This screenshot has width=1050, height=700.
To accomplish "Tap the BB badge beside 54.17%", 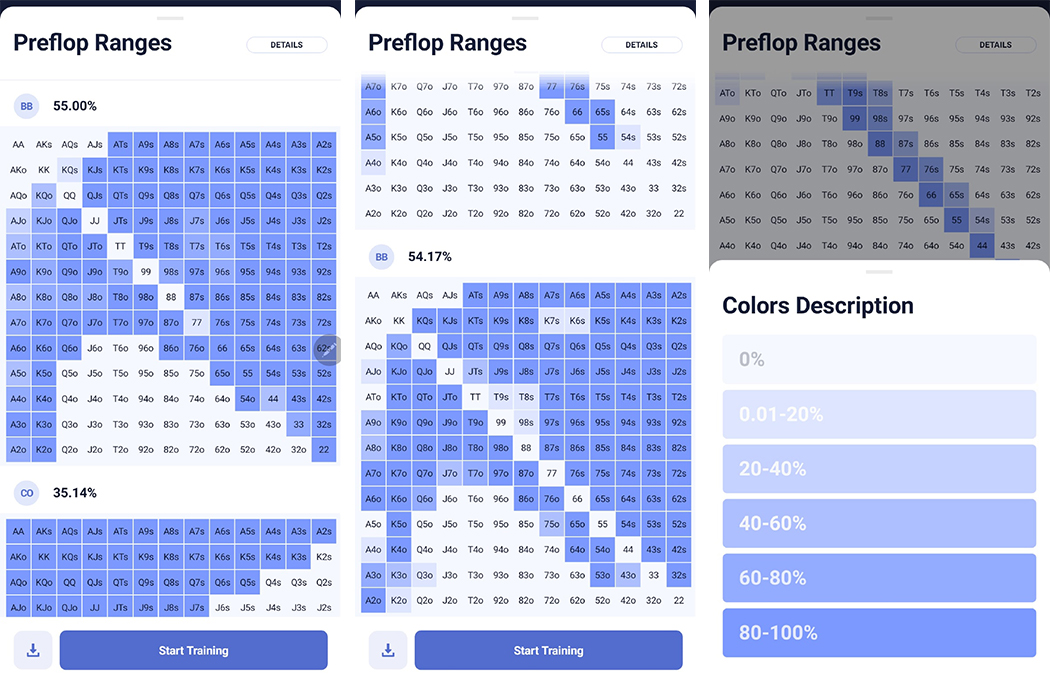I will [x=382, y=257].
